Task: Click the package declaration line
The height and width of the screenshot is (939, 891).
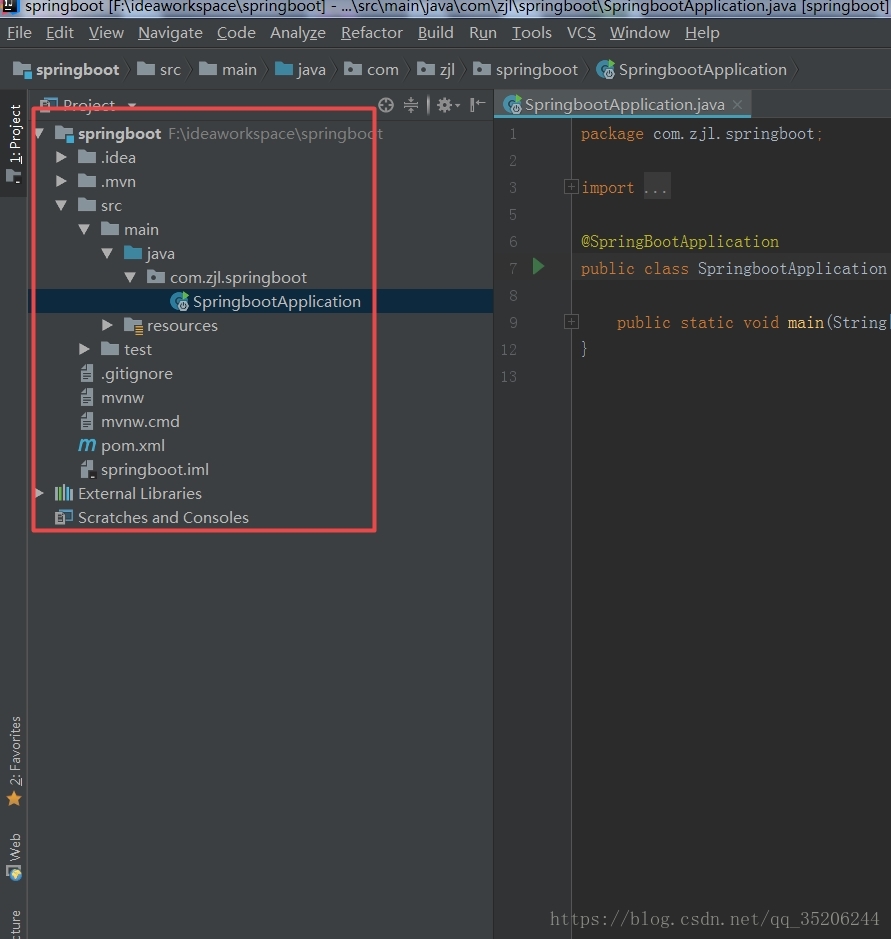Action: [x=702, y=134]
